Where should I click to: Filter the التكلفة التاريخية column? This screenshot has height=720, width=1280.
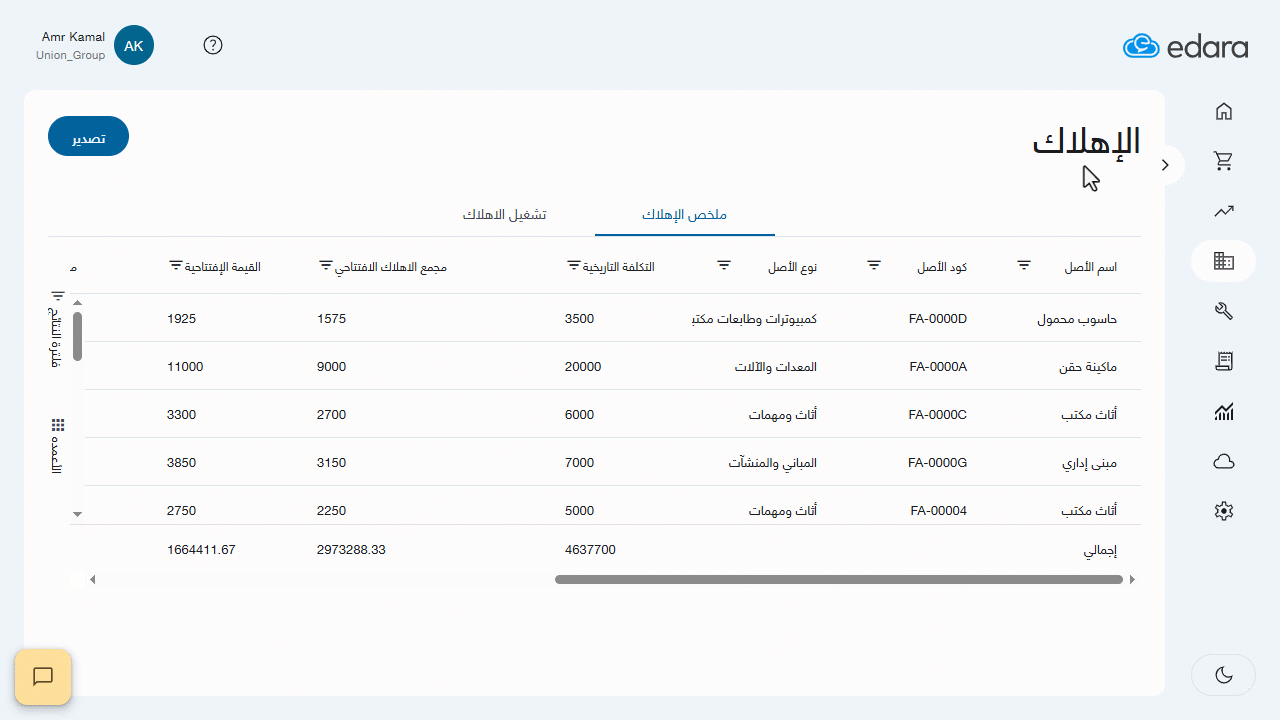(574, 266)
